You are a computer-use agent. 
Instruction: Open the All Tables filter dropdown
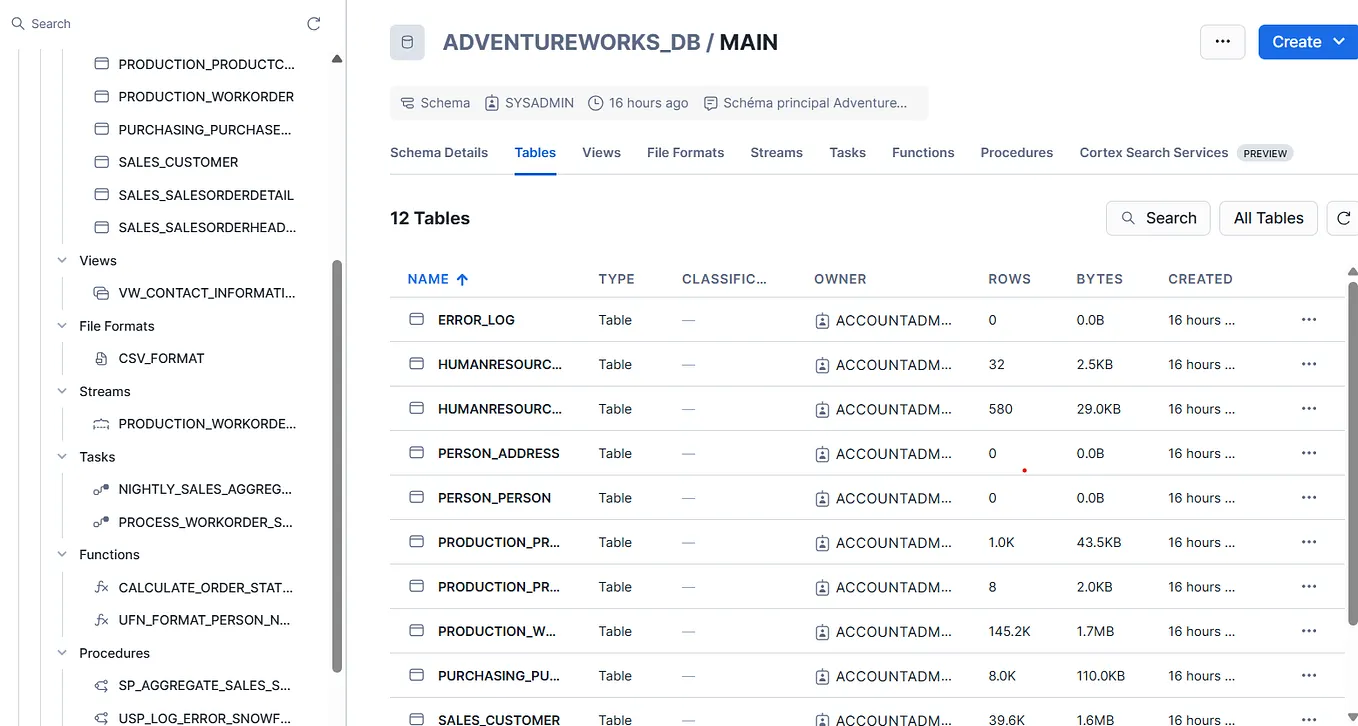click(x=1268, y=218)
